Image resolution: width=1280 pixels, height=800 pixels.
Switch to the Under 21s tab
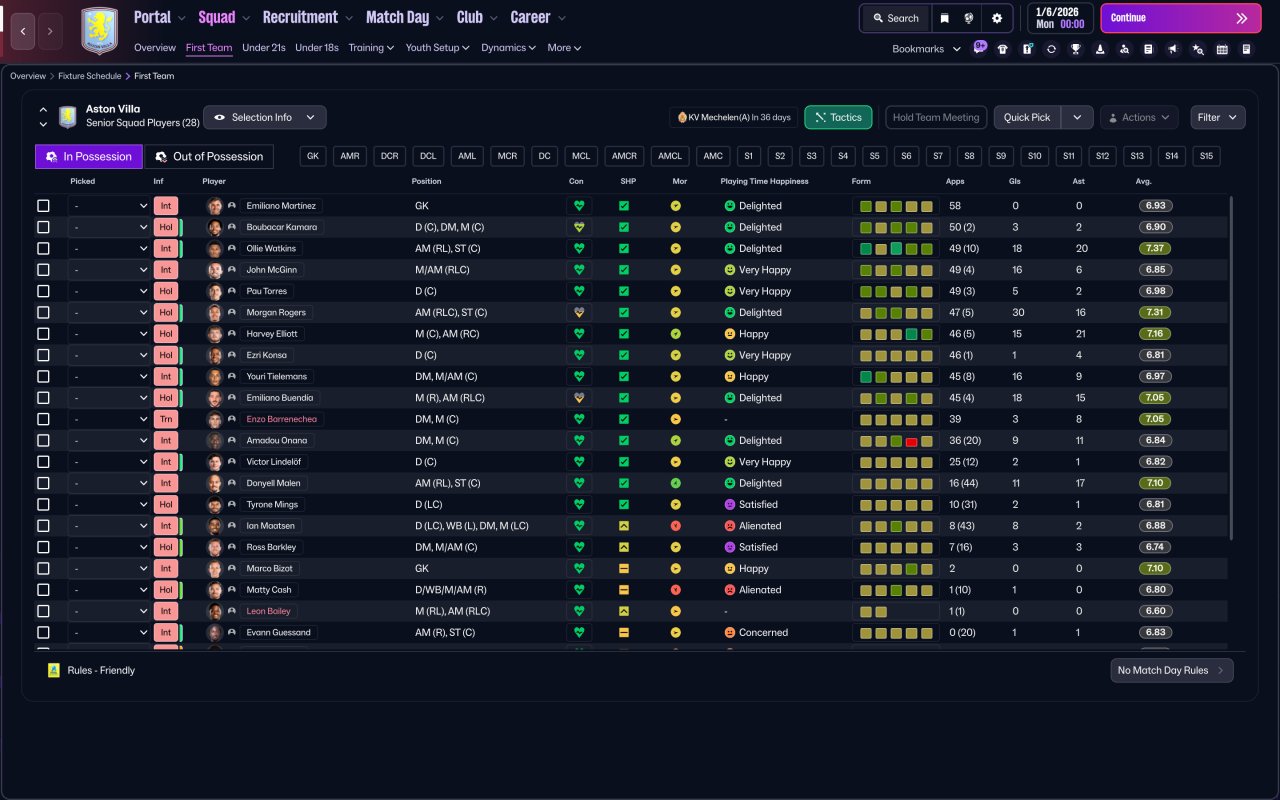pyautogui.click(x=264, y=47)
